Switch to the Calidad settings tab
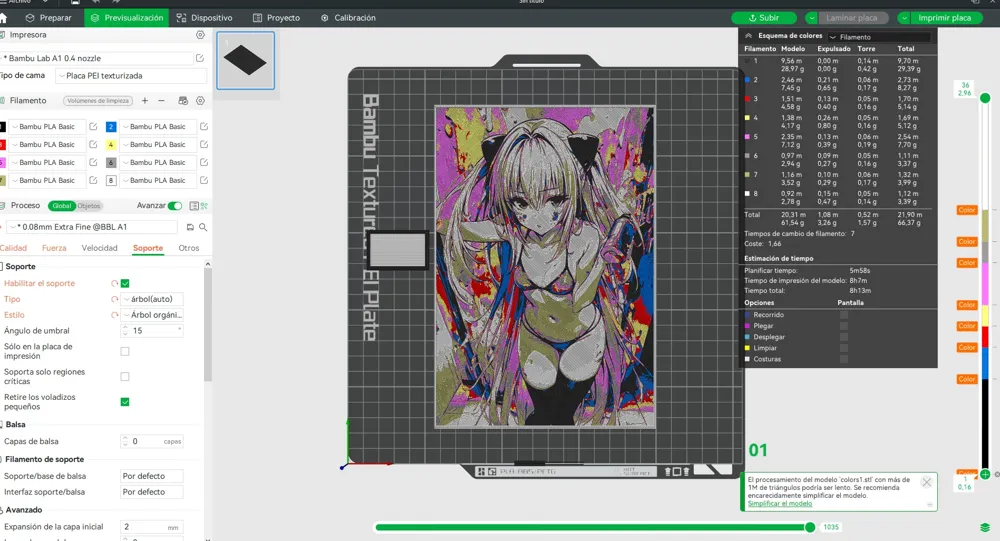 point(13,248)
